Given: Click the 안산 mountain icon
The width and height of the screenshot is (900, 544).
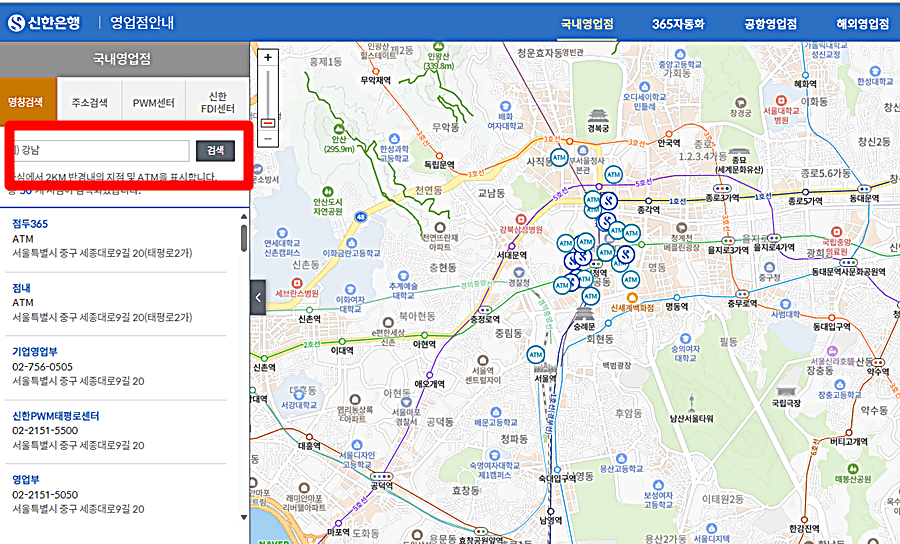Looking at the screenshot, I should coord(339,129).
